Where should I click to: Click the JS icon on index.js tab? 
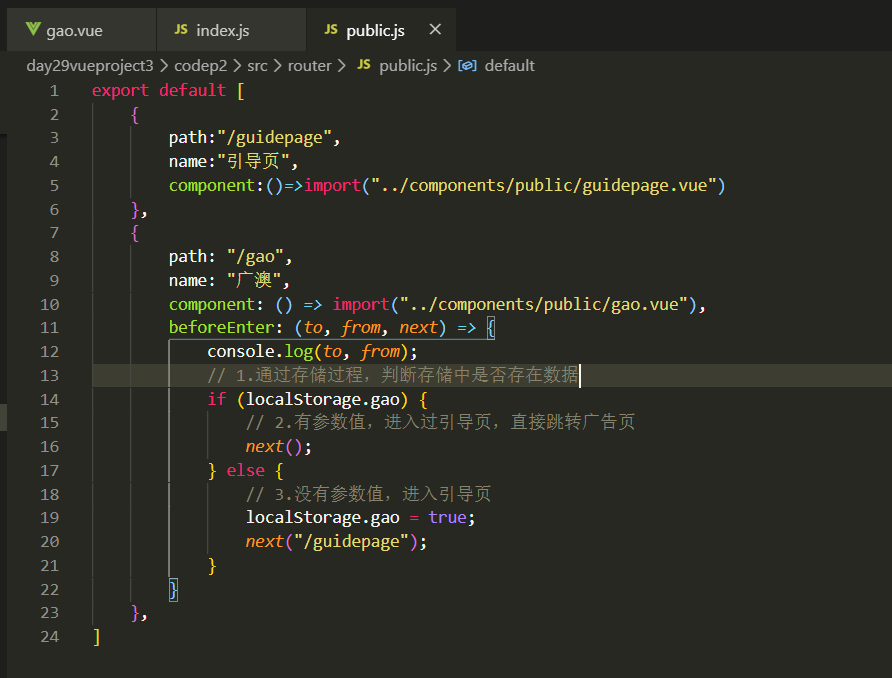coord(181,30)
